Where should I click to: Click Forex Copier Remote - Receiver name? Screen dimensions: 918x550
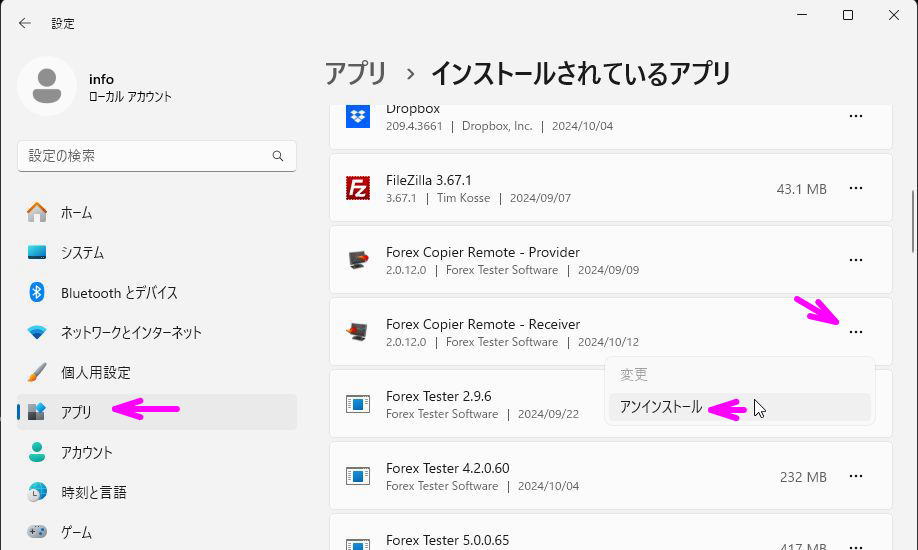pos(482,324)
